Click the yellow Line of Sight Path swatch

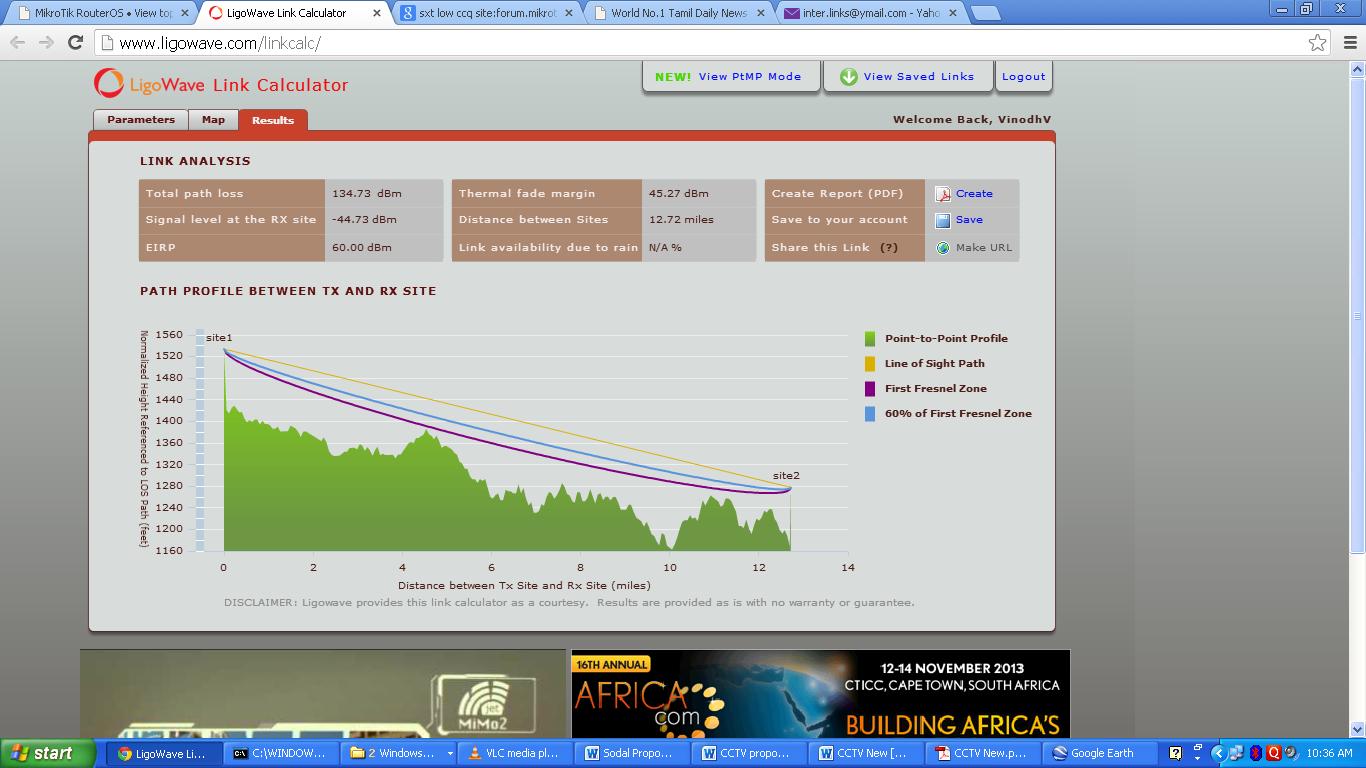870,364
